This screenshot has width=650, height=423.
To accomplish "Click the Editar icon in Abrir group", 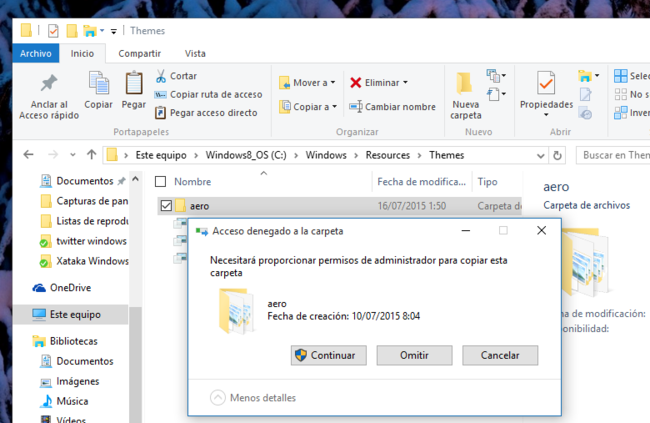I will coord(585,95).
